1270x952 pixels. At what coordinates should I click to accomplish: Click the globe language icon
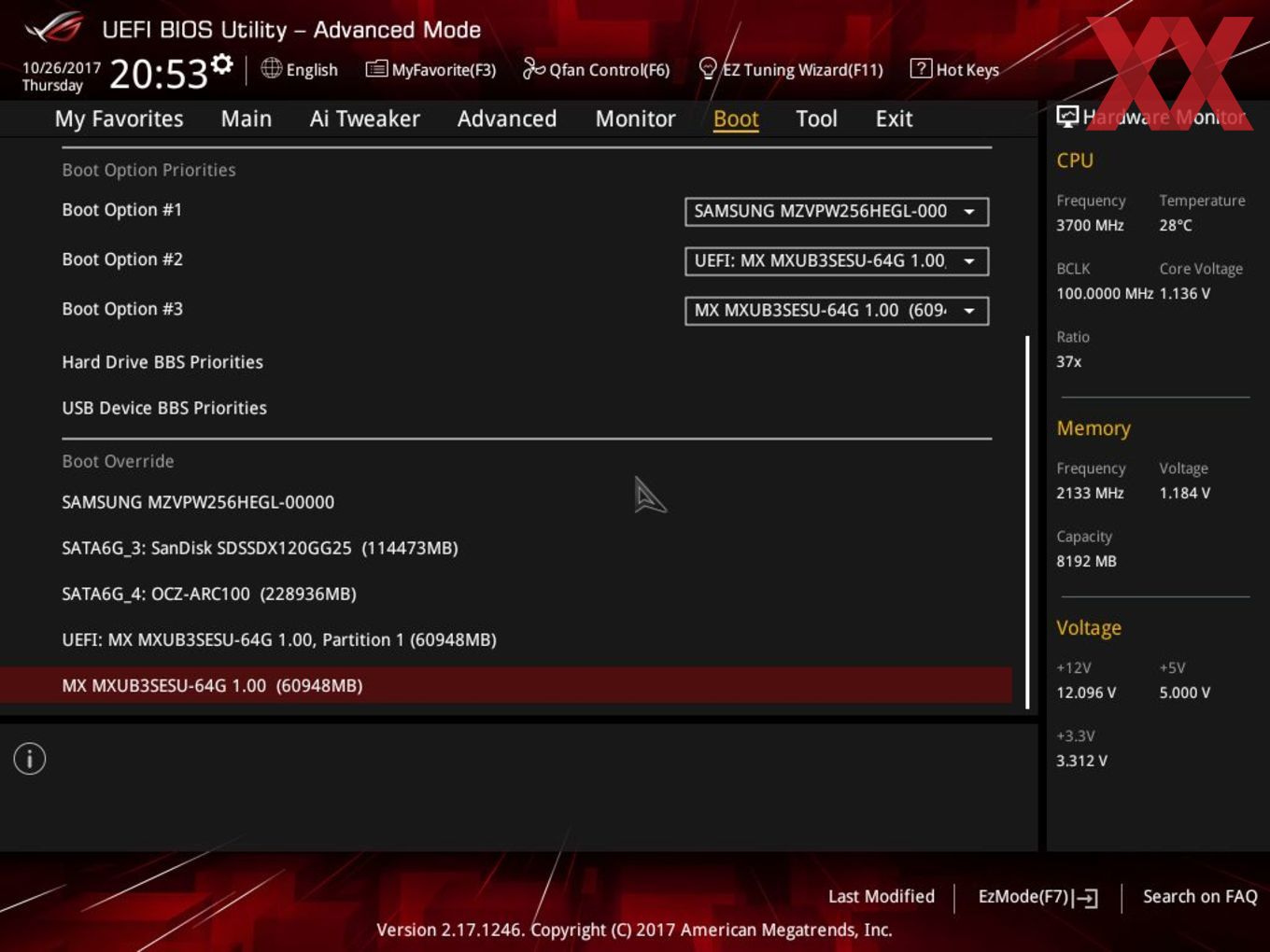coord(271,68)
